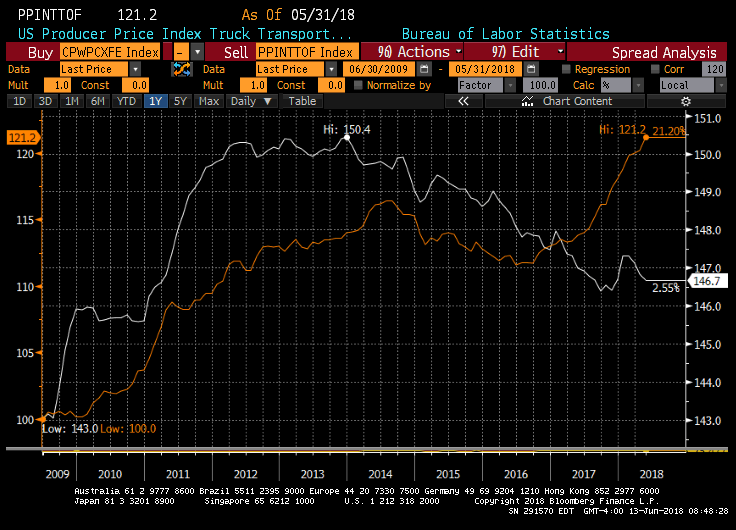Viewport: 736px width, 530px height.
Task: Edit the CPWPCXFE Index buy field
Action: pyautogui.click(x=110, y=52)
